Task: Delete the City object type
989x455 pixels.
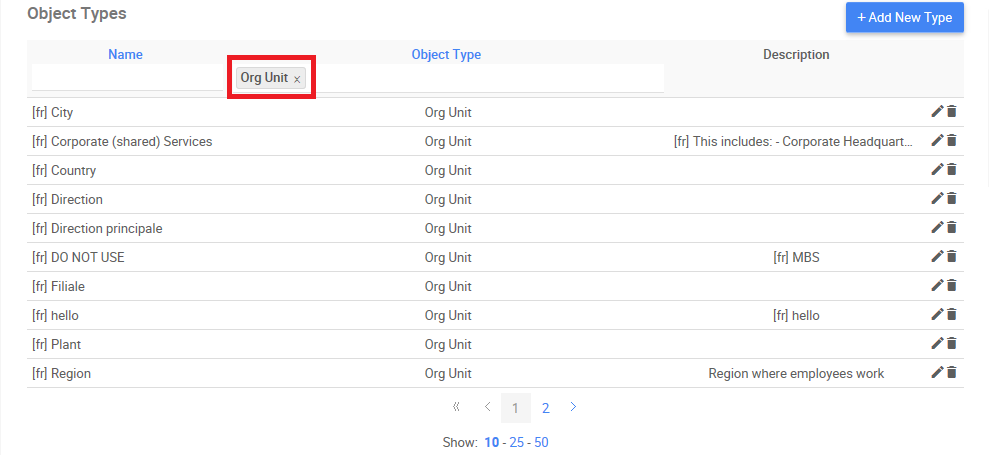Action: tap(952, 112)
